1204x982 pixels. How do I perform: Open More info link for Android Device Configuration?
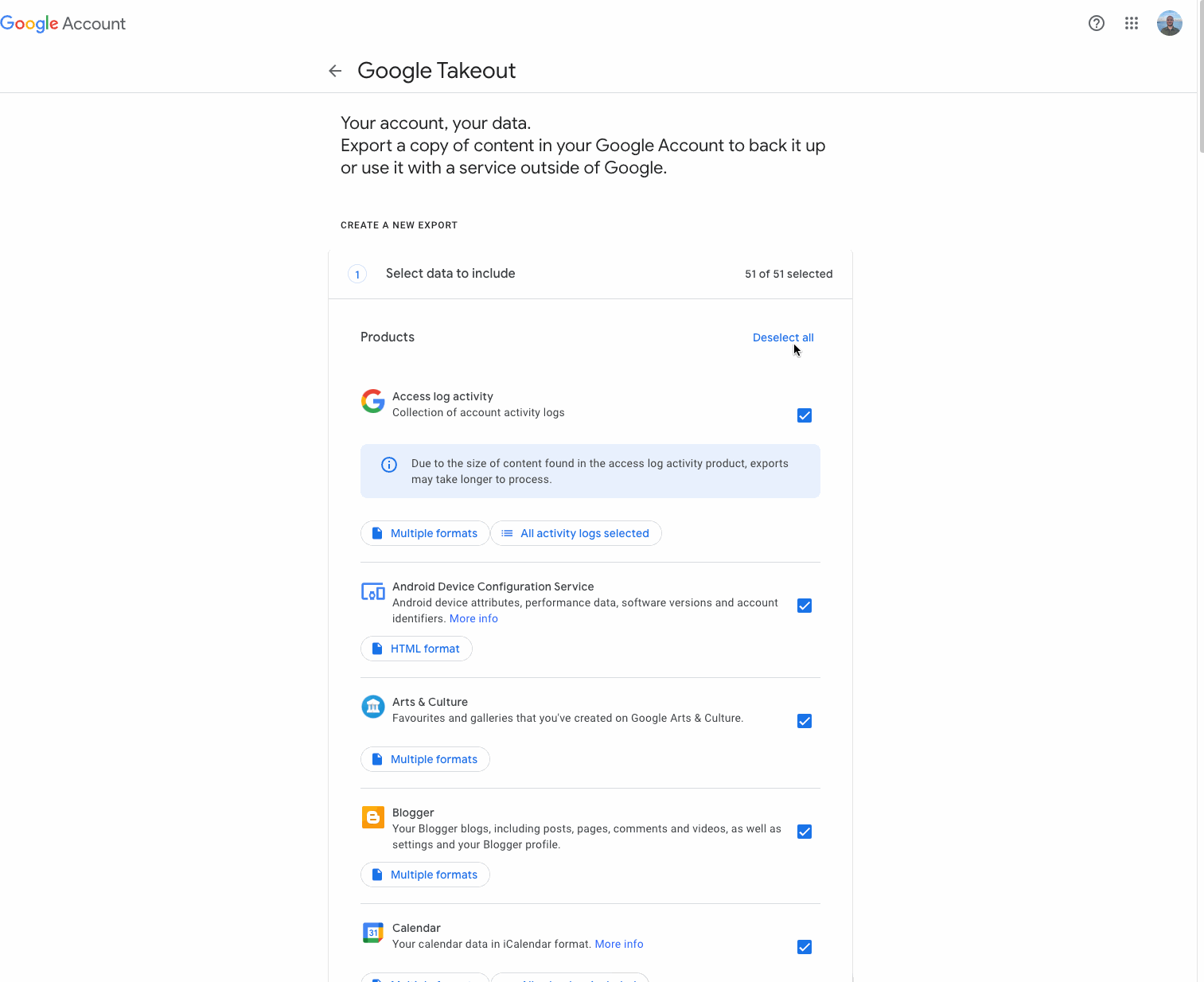[473, 618]
